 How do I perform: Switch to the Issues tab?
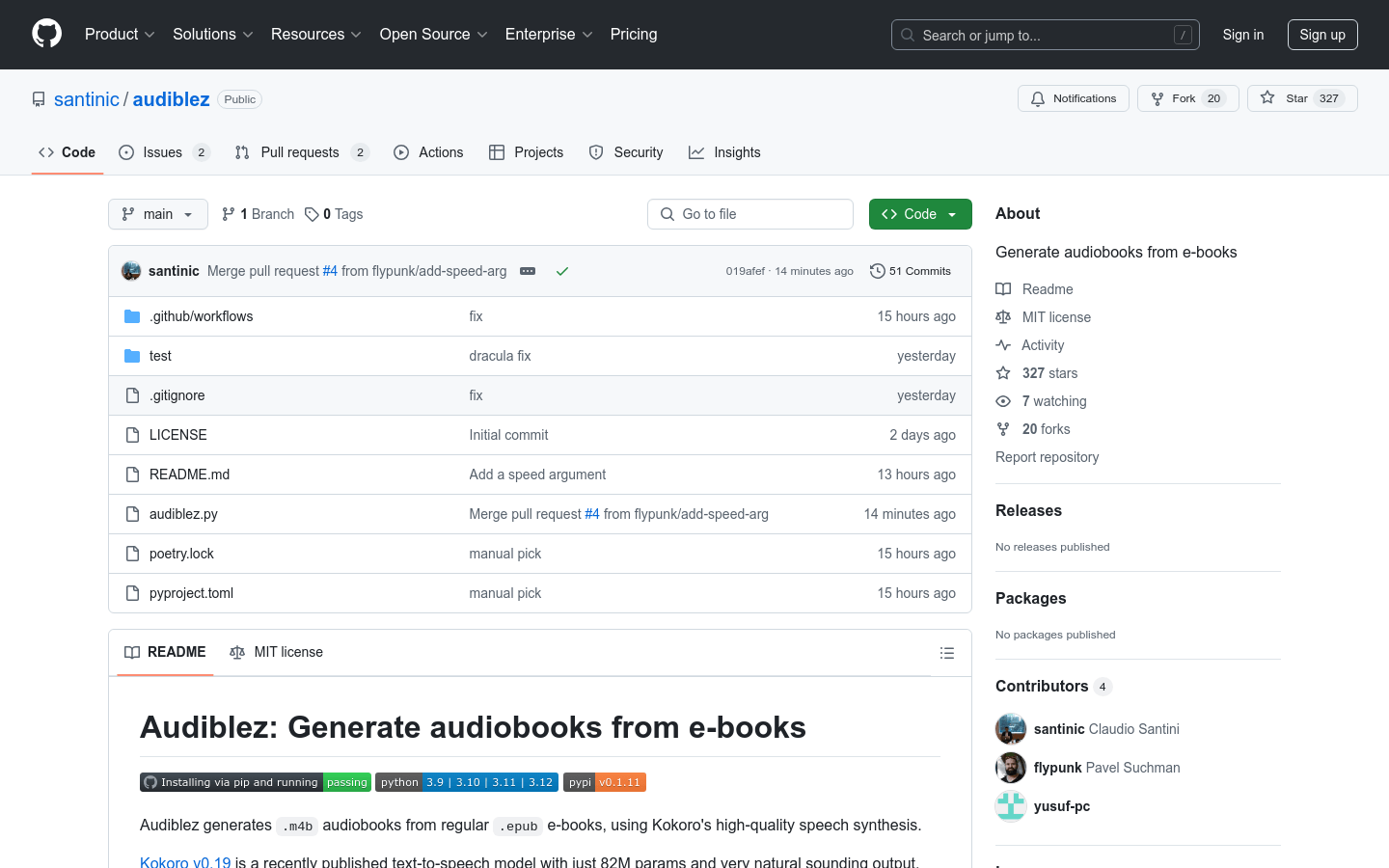(x=164, y=152)
